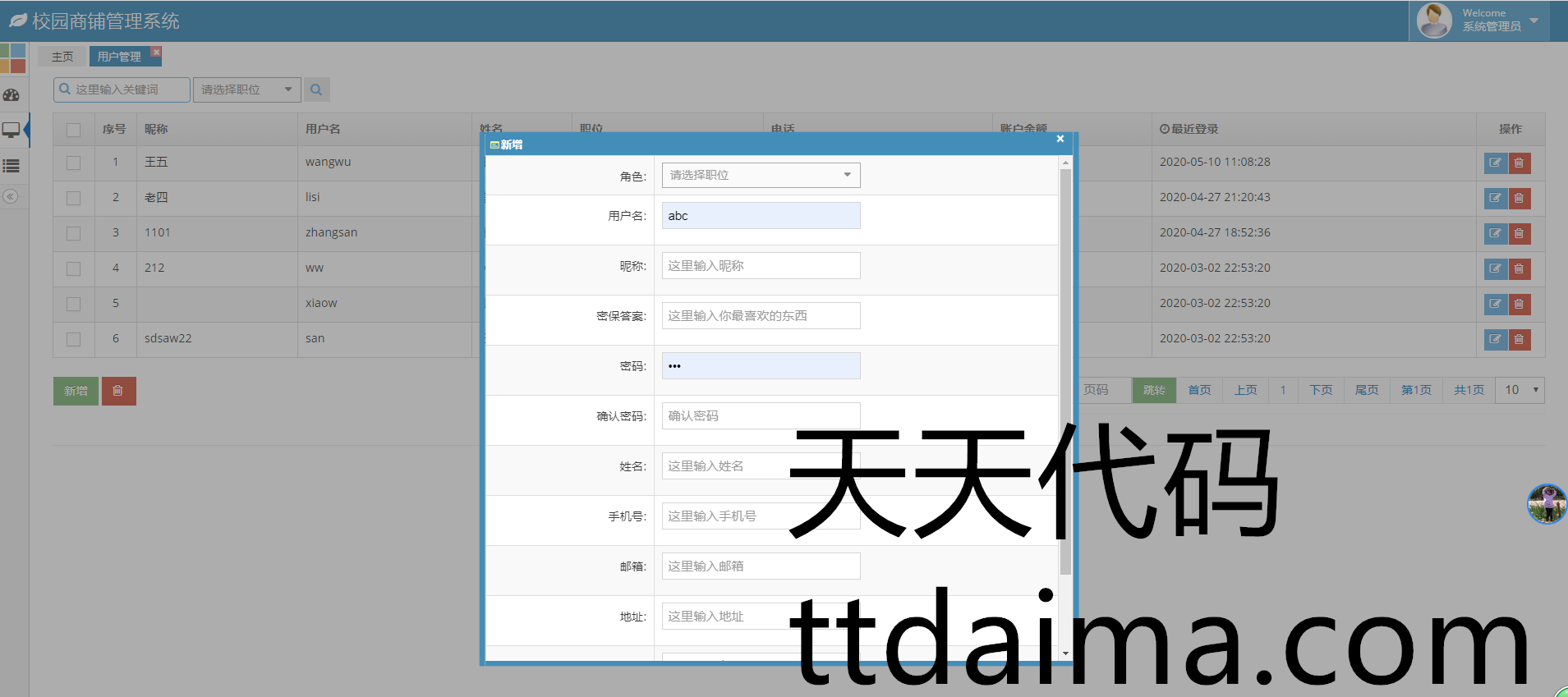Click the red batch delete trash button
Viewport: 1568px width, 697px height.
click(x=118, y=391)
